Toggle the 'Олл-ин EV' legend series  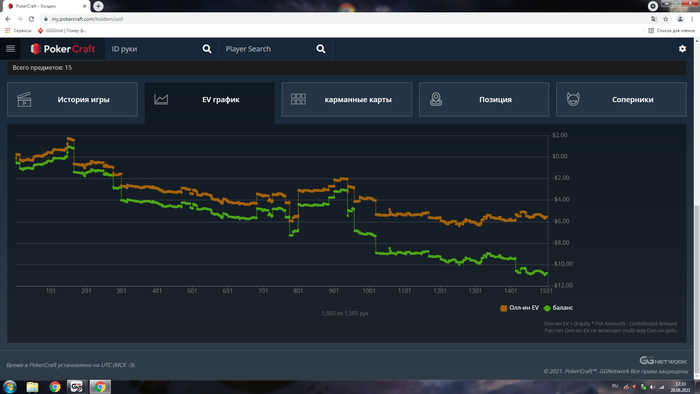[519, 308]
